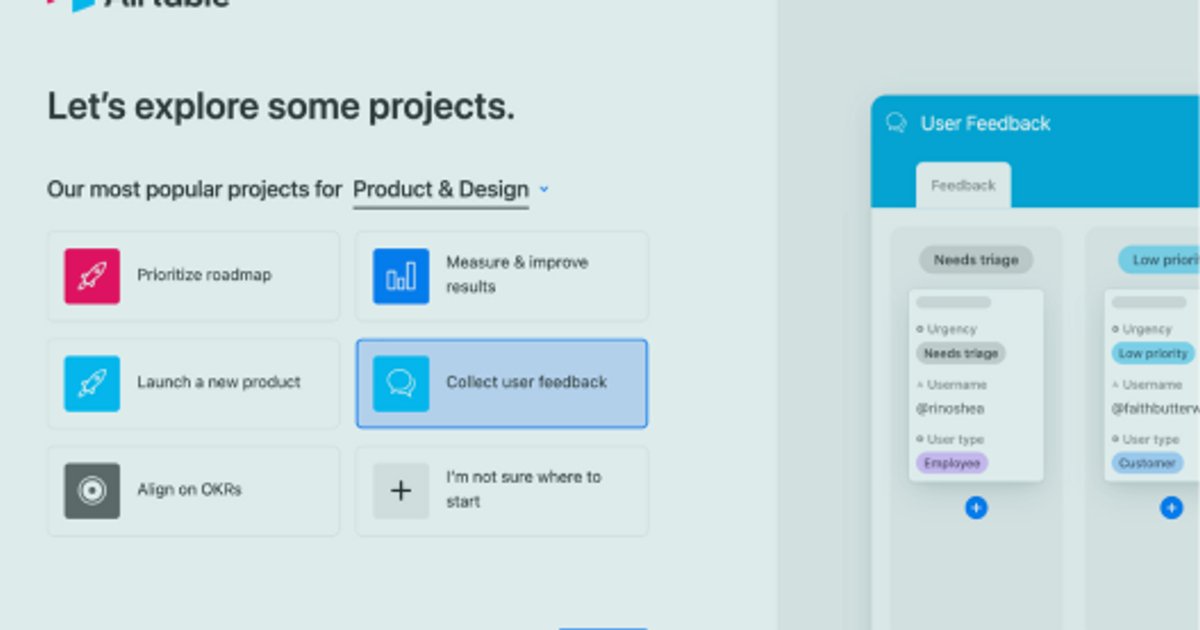The image size is (1200, 630).
Task: Click the @rinoshea username
Action: (953, 408)
